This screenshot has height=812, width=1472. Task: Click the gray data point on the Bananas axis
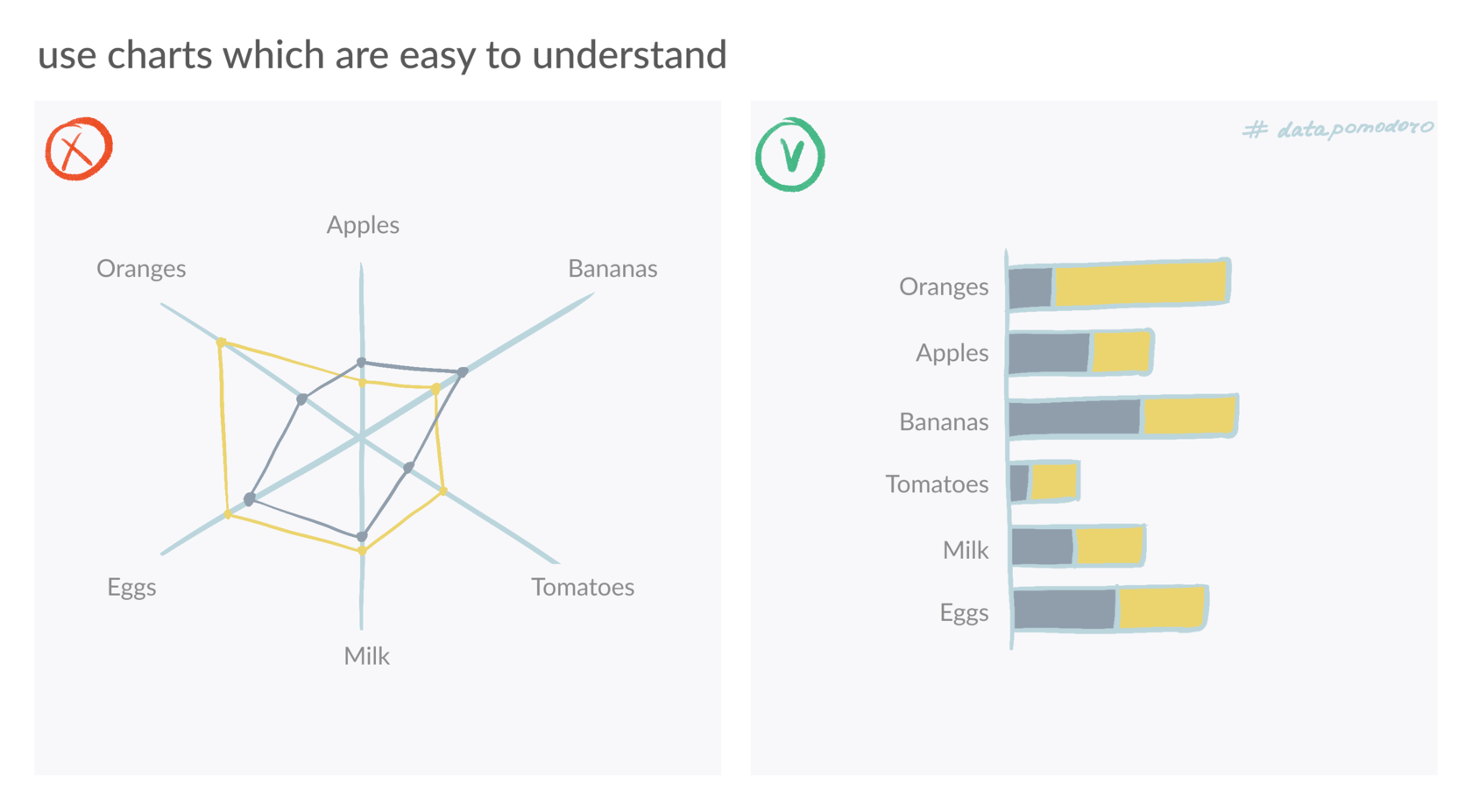pyautogui.click(x=463, y=372)
